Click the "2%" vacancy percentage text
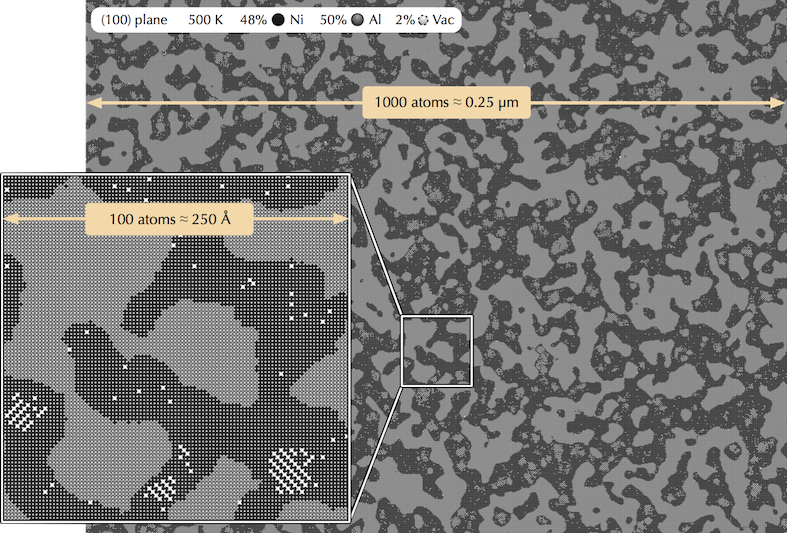The width and height of the screenshot is (787, 533). pos(406,19)
